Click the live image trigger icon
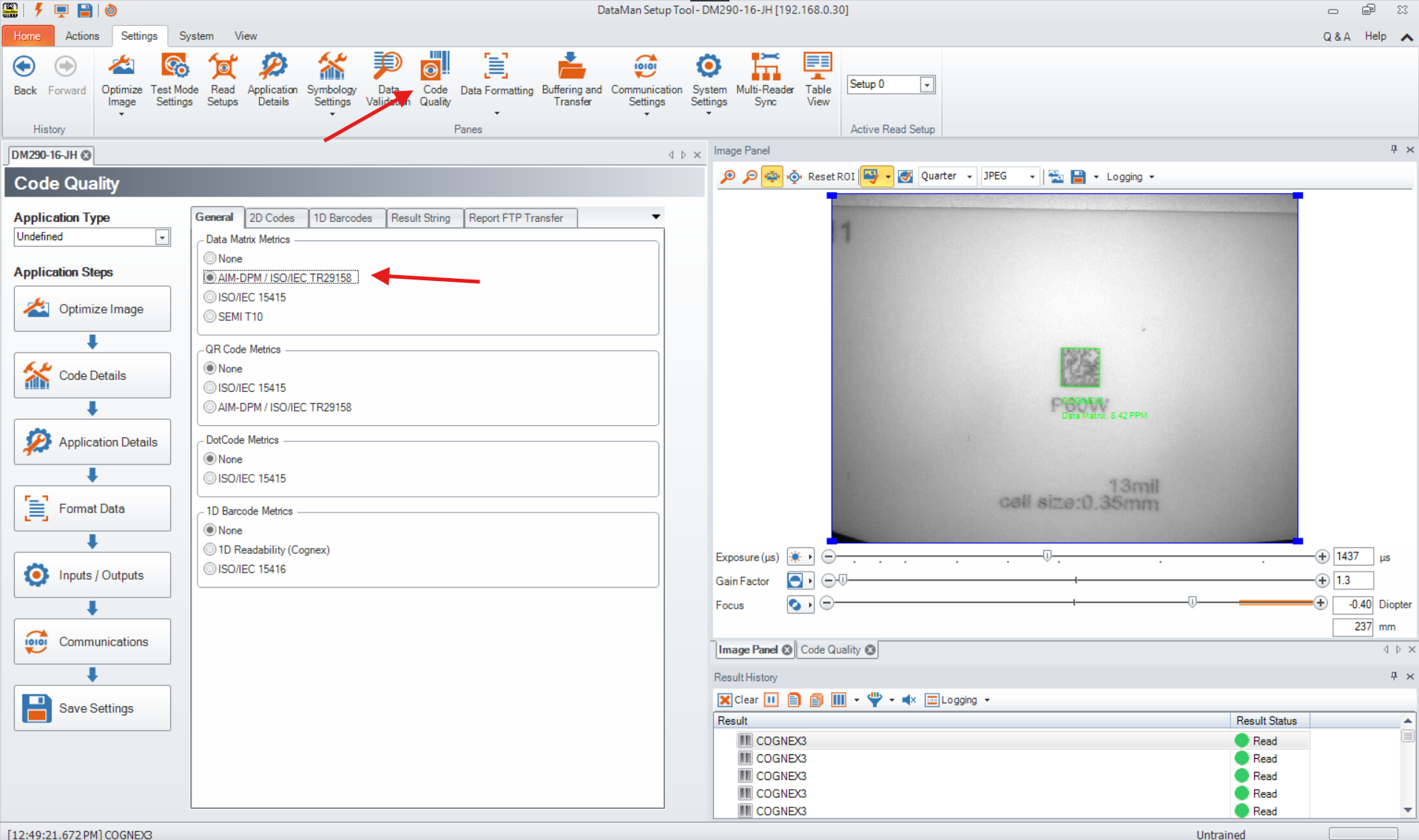This screenshot has height=840, width=1419. coord(772,176)
